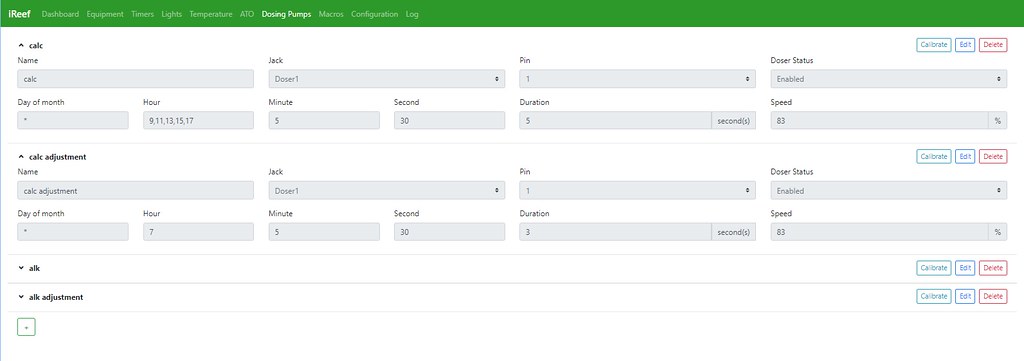Navigate to the Temperature tab
The height and width of the screenshot is (361, 1024).
[x=211, y=14]
